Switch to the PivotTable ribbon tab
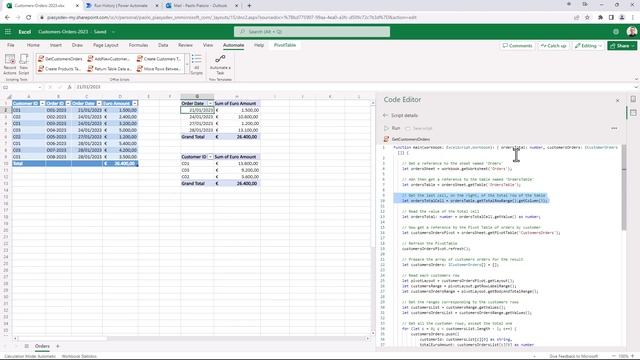640x360 pixels. [285, 45]
